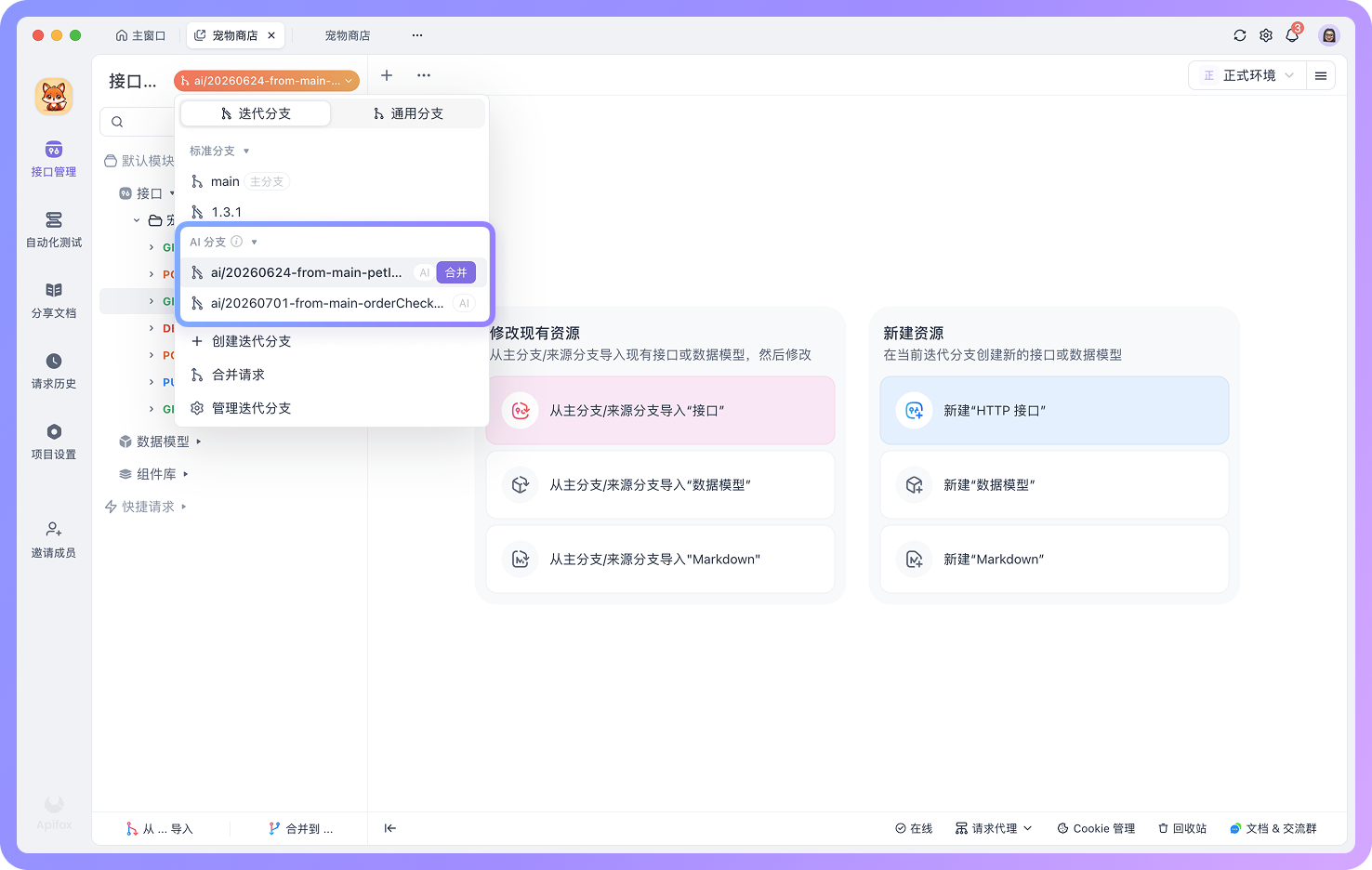Click the search icon in the left panel
Screen dimensions: 1372x870
(x=117, y=122)
